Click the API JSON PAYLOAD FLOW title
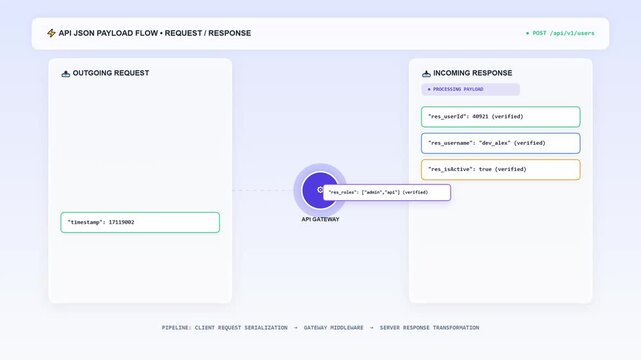The width and height of the screenshot is (641, 360). [x=155, y=33]
